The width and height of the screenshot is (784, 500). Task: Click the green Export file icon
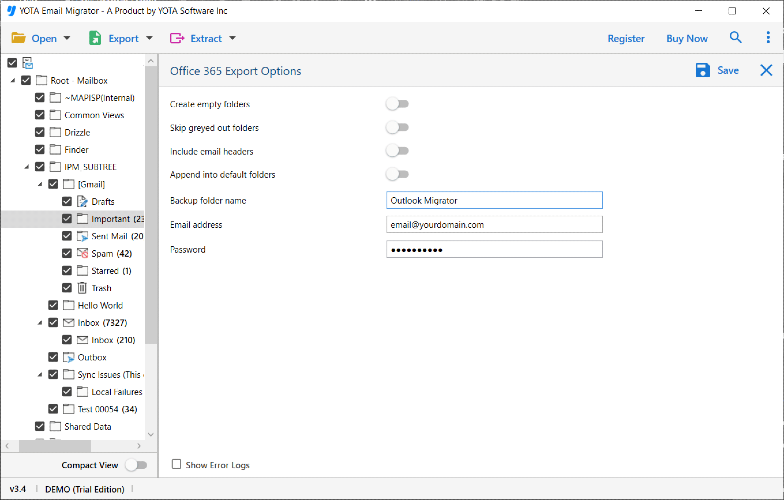[95, 38]
